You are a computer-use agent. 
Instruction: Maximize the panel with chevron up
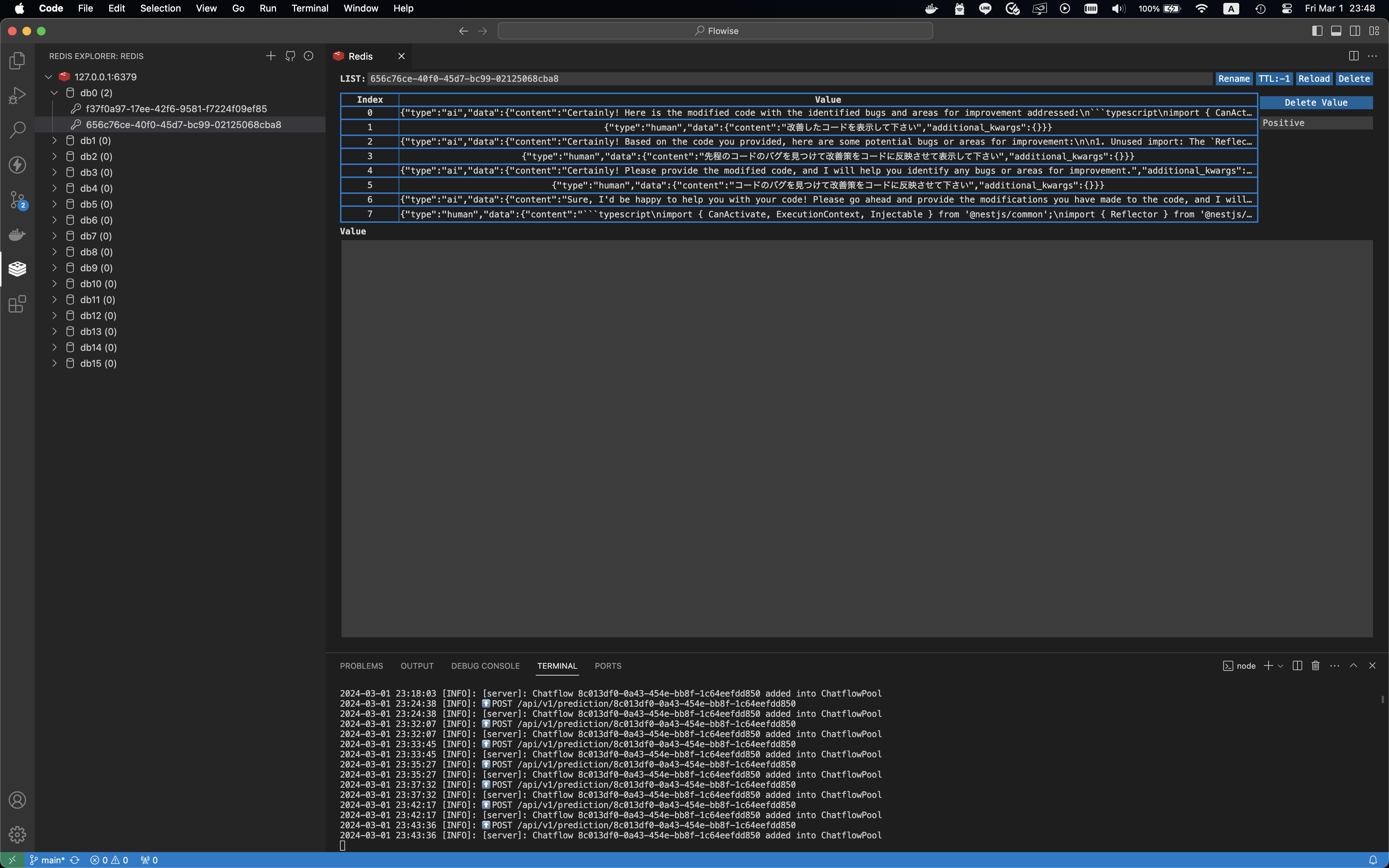click(1354, 665)
